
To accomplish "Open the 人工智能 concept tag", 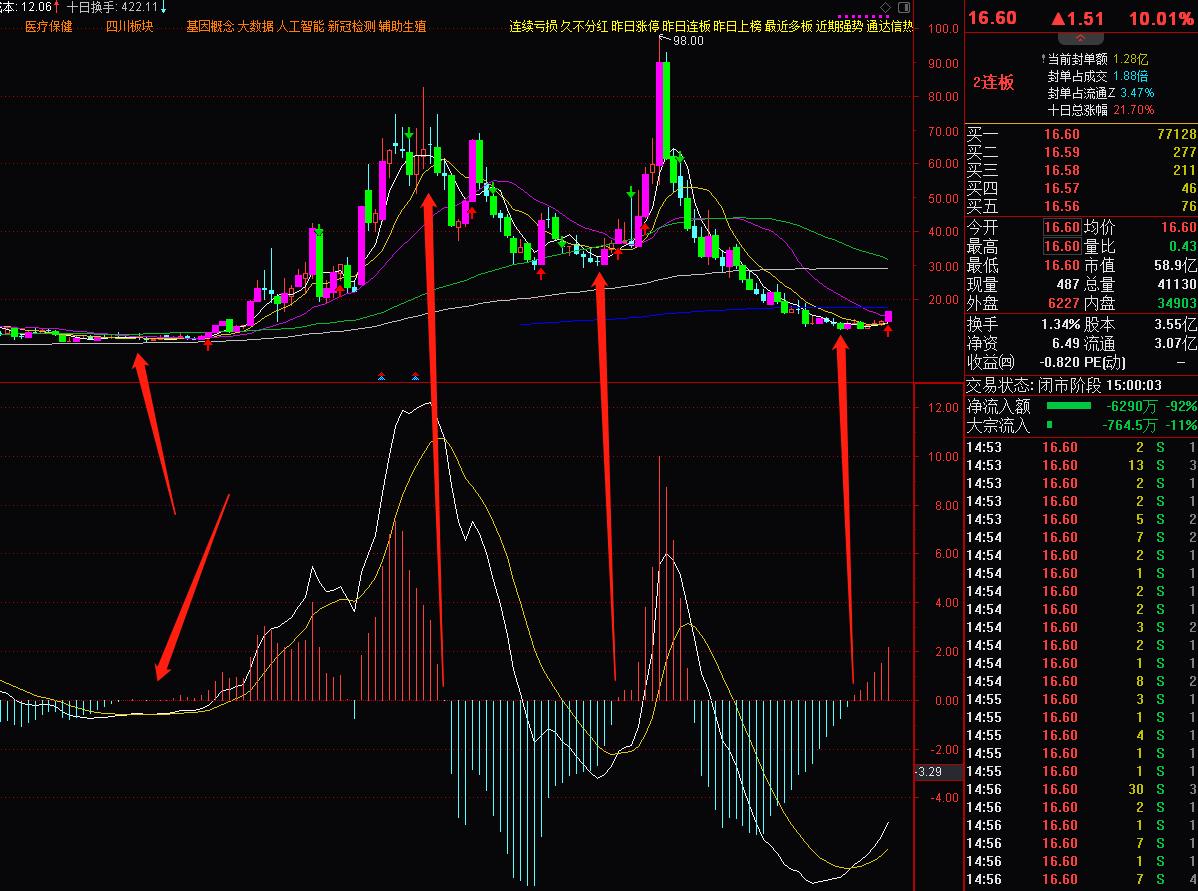I will click(300, 26).
